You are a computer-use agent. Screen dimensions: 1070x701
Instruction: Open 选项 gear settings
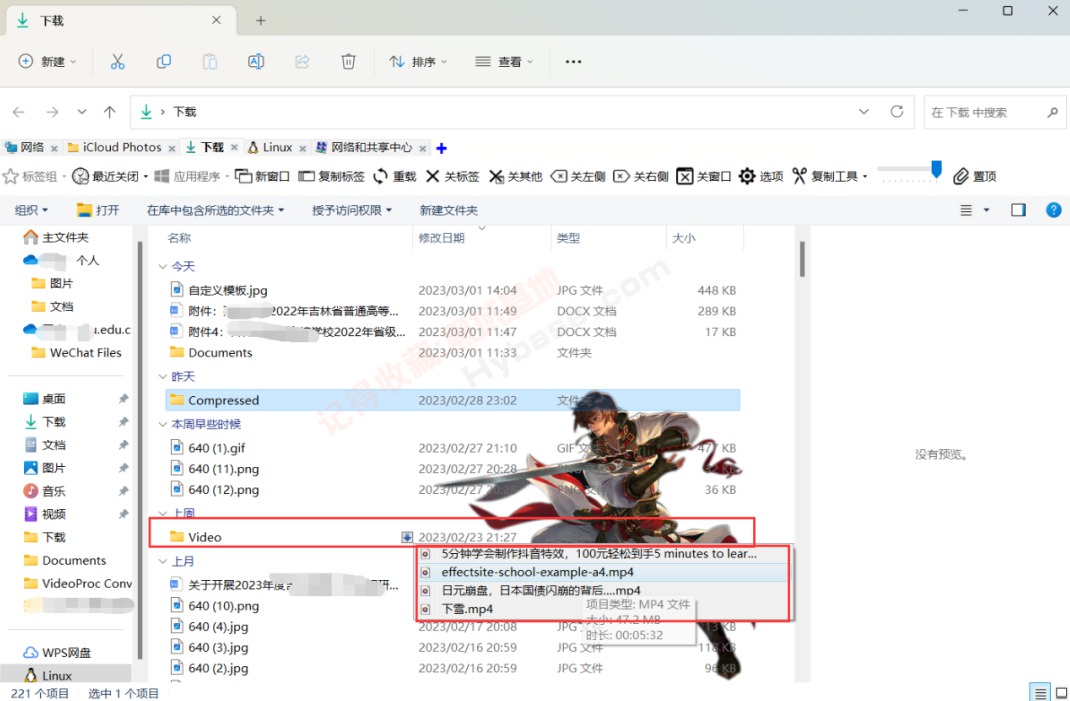761,176
